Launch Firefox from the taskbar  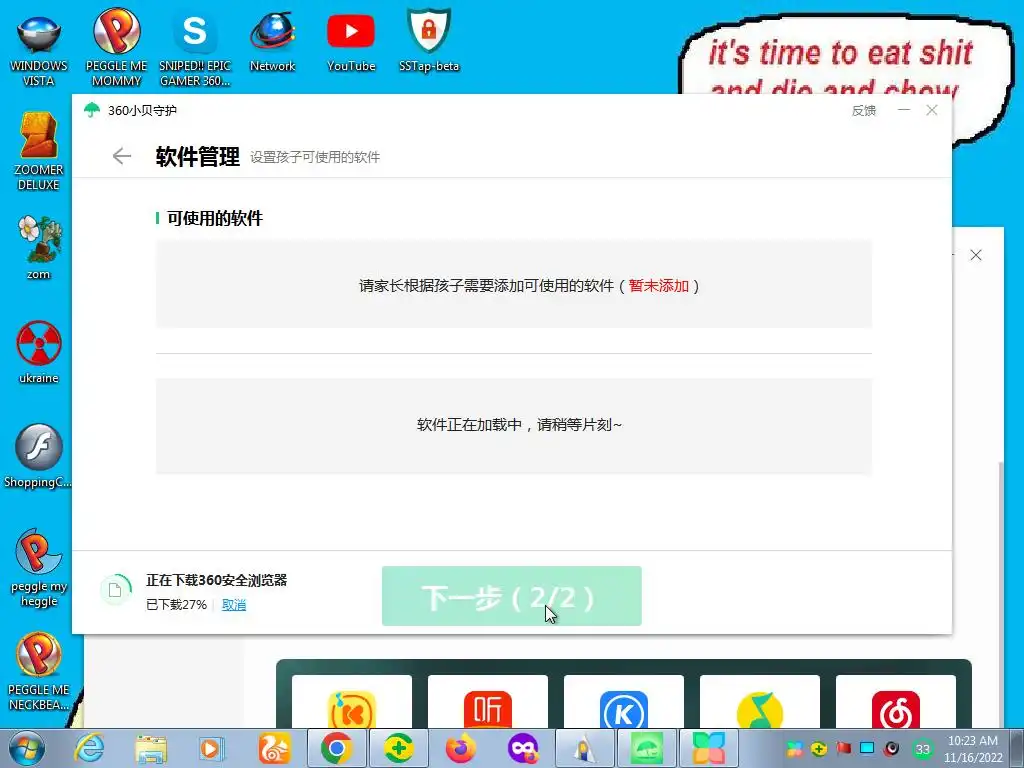tap(460, 748)
